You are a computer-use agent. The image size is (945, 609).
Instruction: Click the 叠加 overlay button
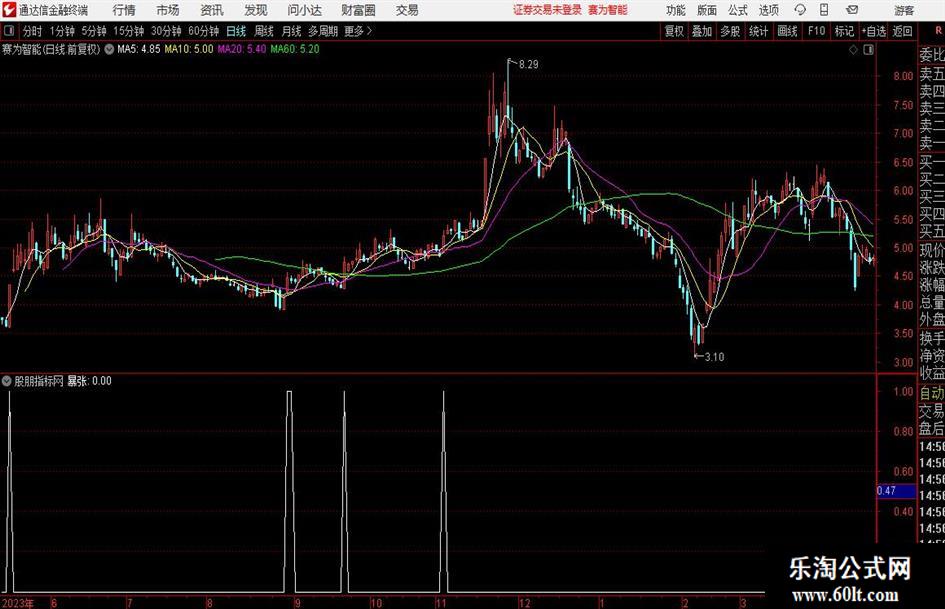(x=702, y=31)
